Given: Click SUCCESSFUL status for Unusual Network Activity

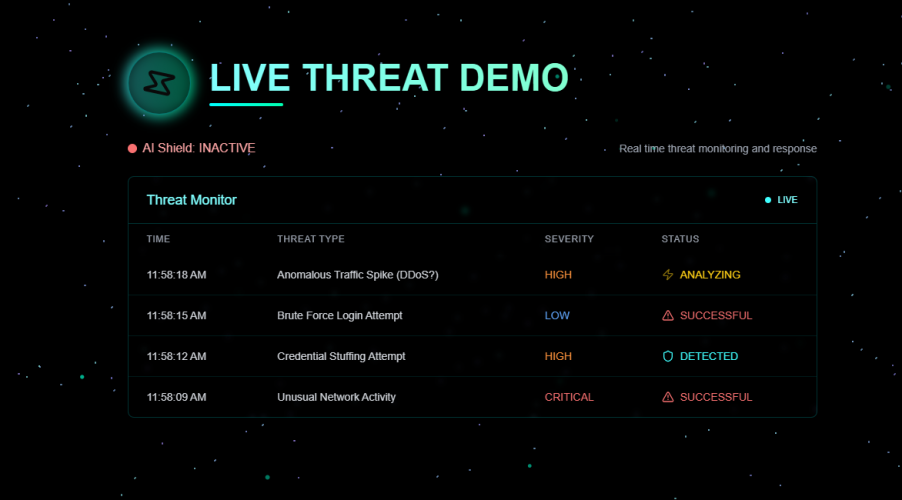Looking at the screenshot, I should point(716,397).
